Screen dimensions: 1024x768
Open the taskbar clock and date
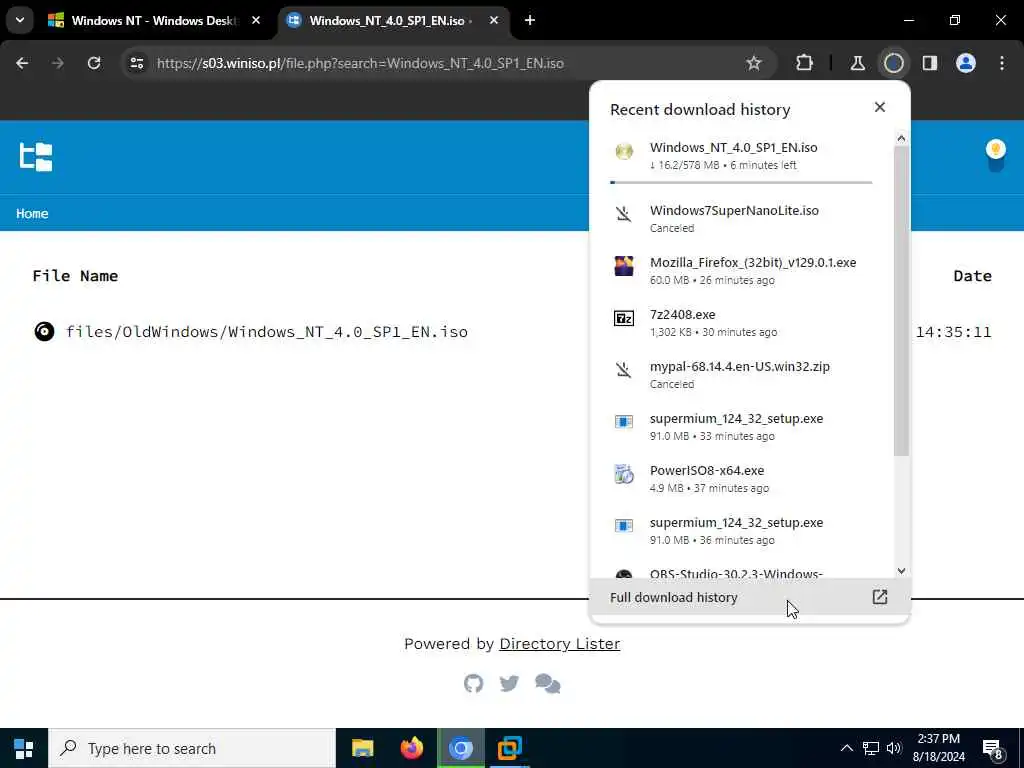click(x=938, y=748)
